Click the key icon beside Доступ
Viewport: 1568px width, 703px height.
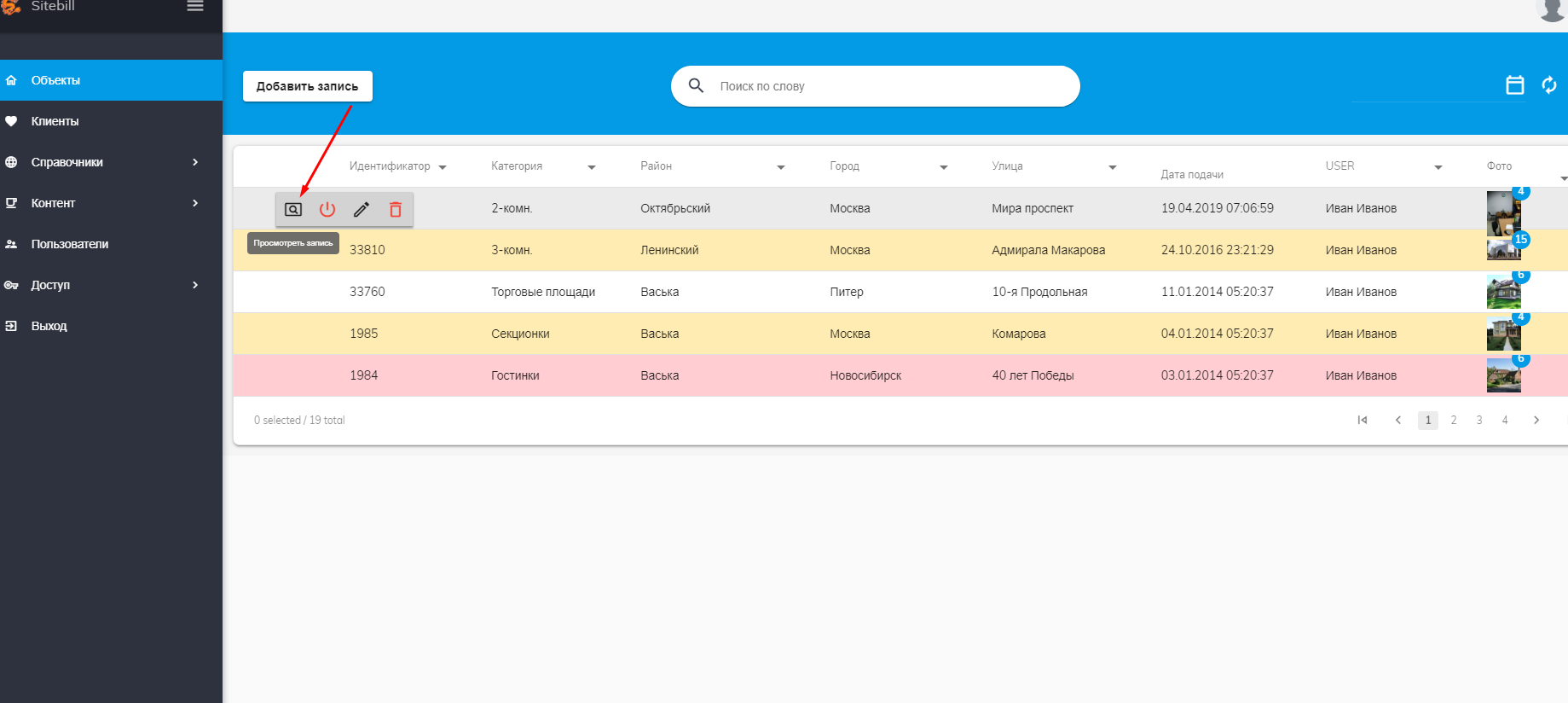(11, 285)
